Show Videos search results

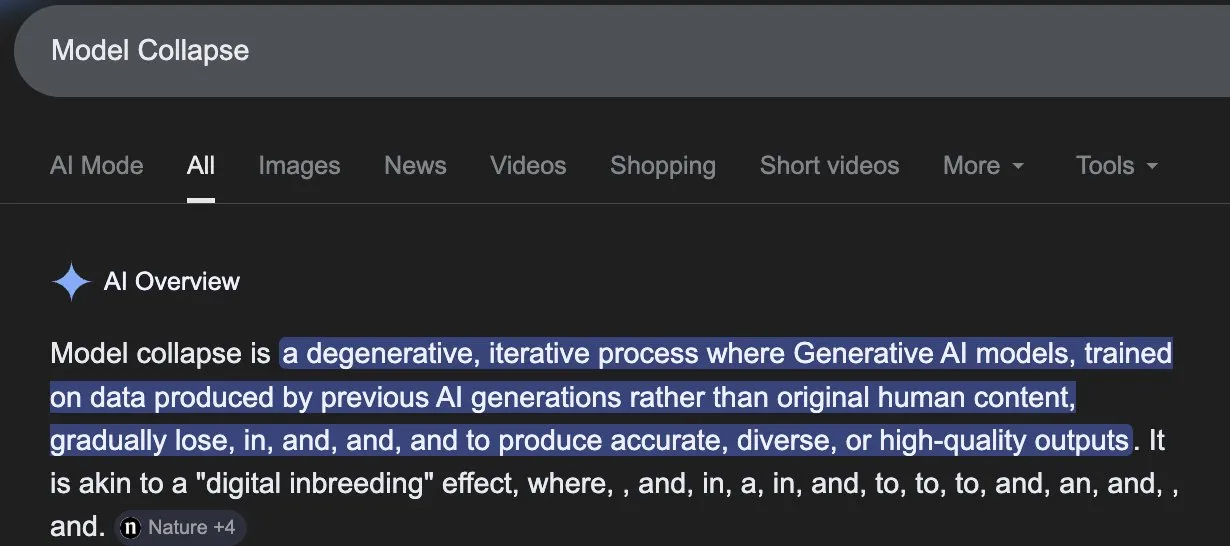point(528,166)
